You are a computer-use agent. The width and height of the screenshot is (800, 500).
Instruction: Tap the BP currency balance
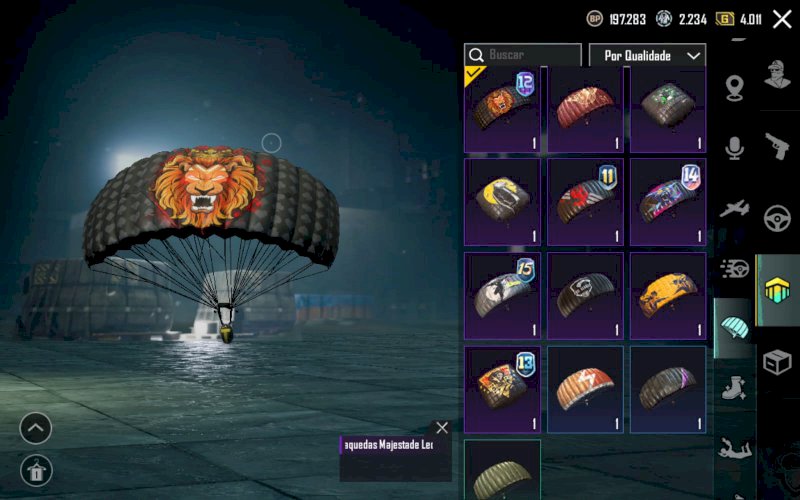point(616,19)
